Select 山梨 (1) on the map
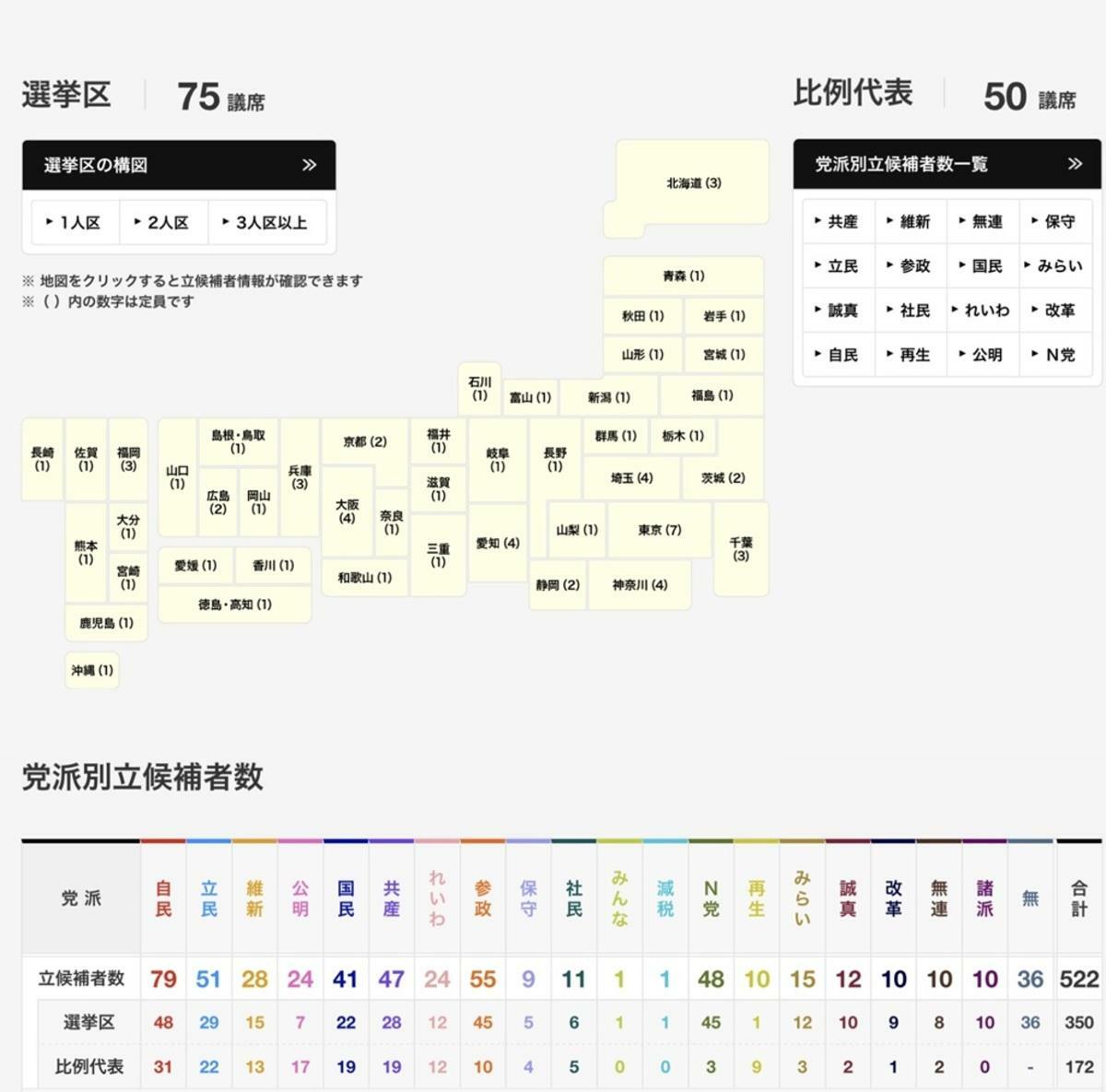This screenshot has height=1092, width=1106. 577,530
